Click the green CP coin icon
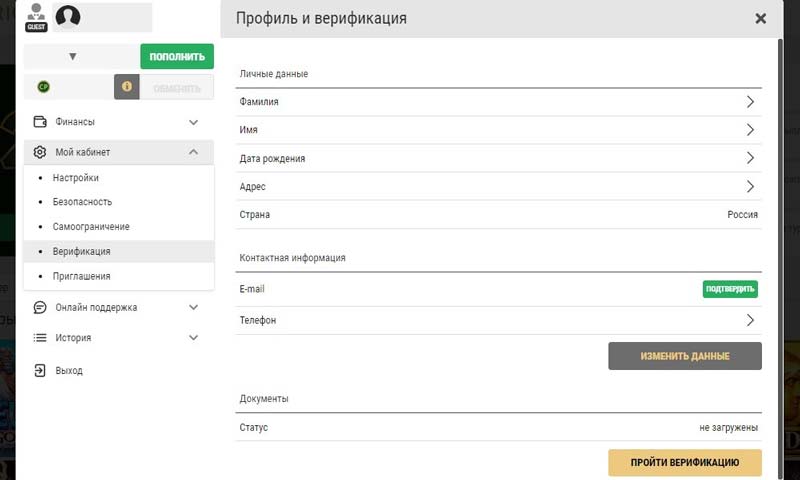The width and height of the screenshot is (800, 480). coord(43,87)
